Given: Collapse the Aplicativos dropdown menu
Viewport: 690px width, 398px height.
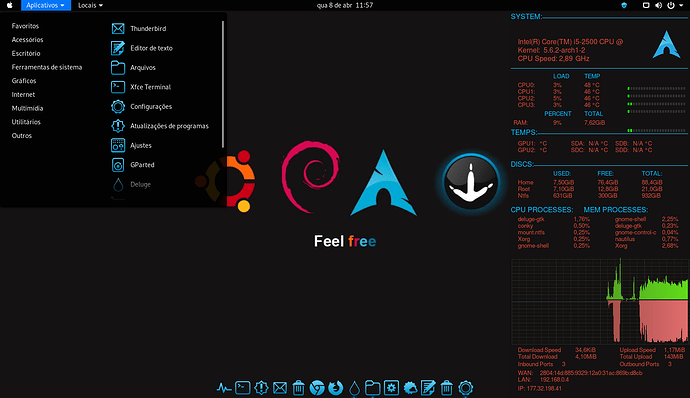Looking at the screenshot, I should 45,5.
